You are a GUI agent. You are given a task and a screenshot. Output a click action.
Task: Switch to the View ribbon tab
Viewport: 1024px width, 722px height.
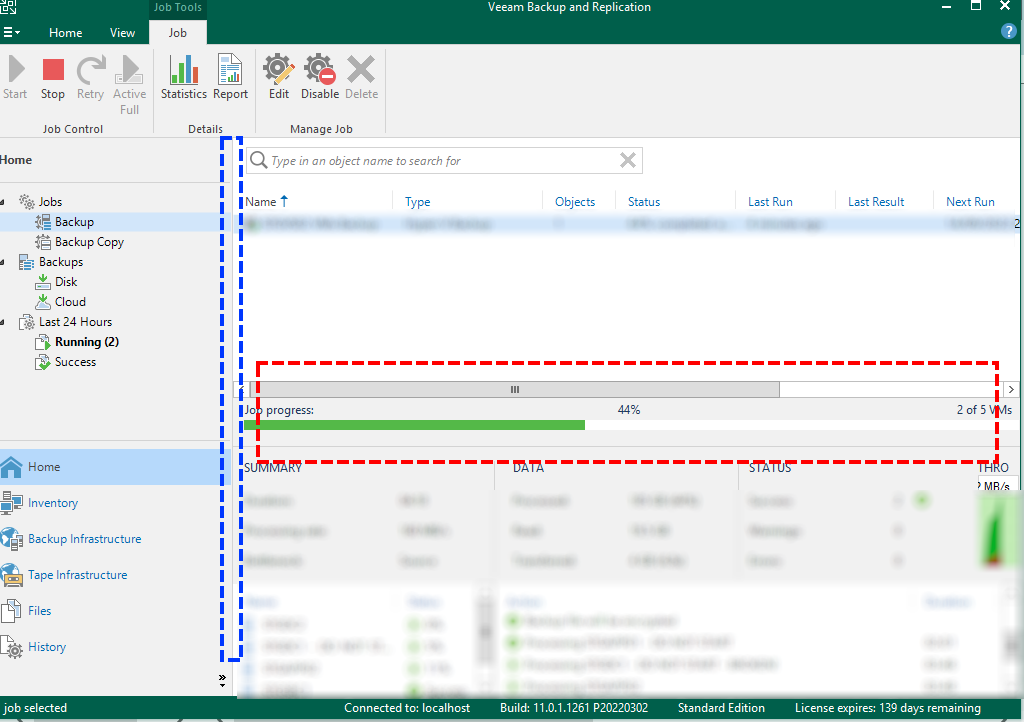pos(122,33)
